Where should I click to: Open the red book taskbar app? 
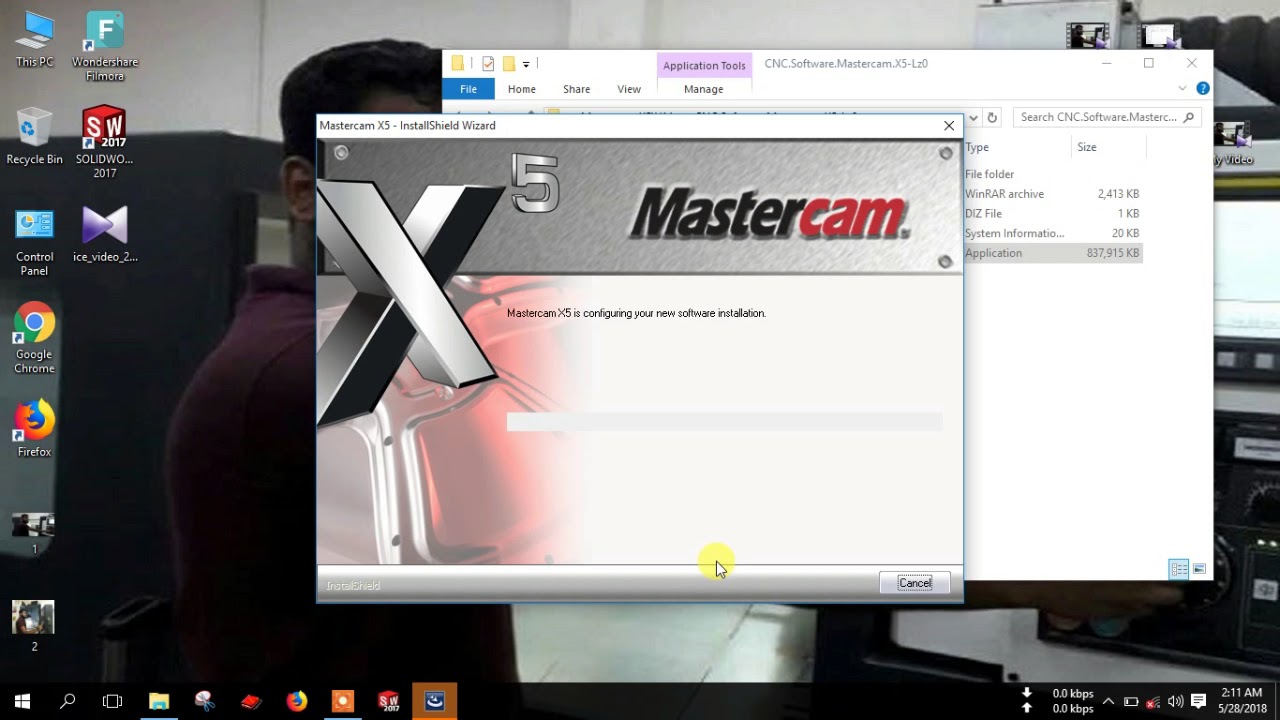(x=251, y=701)
